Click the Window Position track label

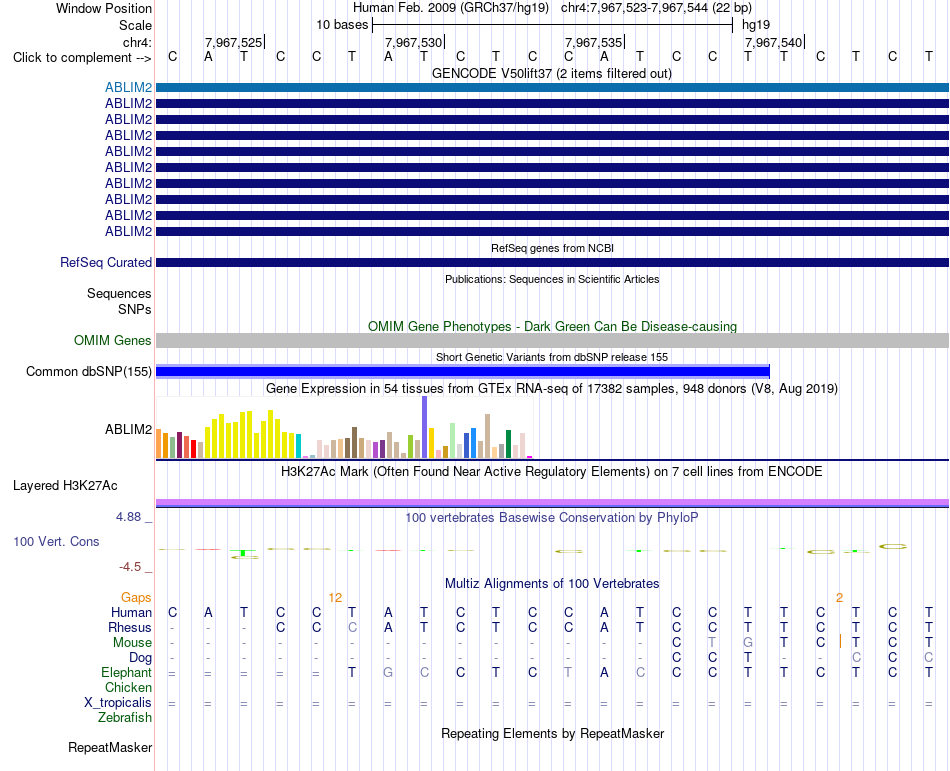[x=104, y=8]
